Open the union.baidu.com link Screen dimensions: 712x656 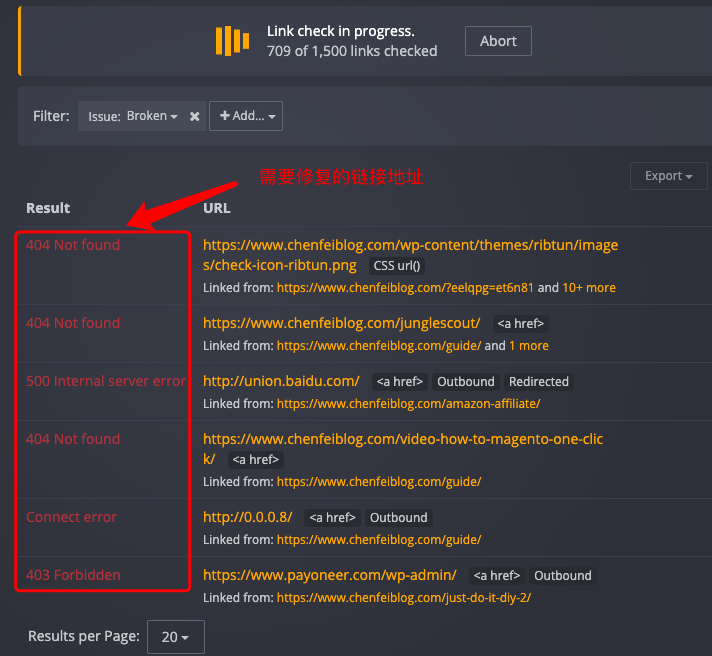(x=281, y=381)
